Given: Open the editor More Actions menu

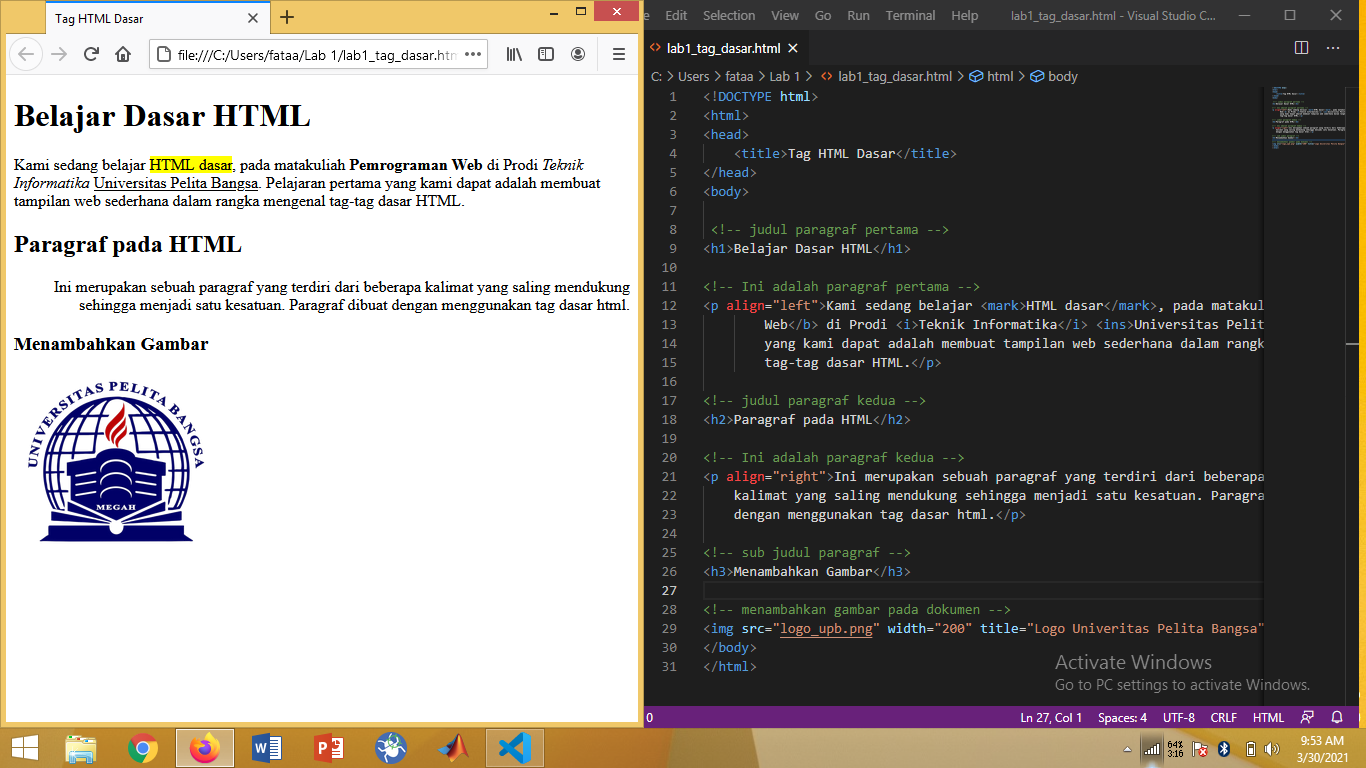Looking at the screenshot, I should pos(1332,47).
